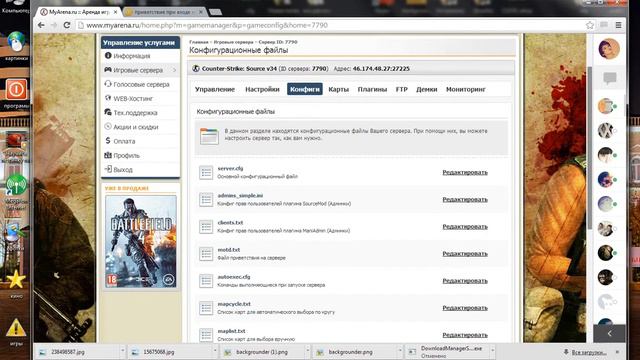
Task: Open dropdown for 15675068.jpg download
Action: tap(215, 351)
